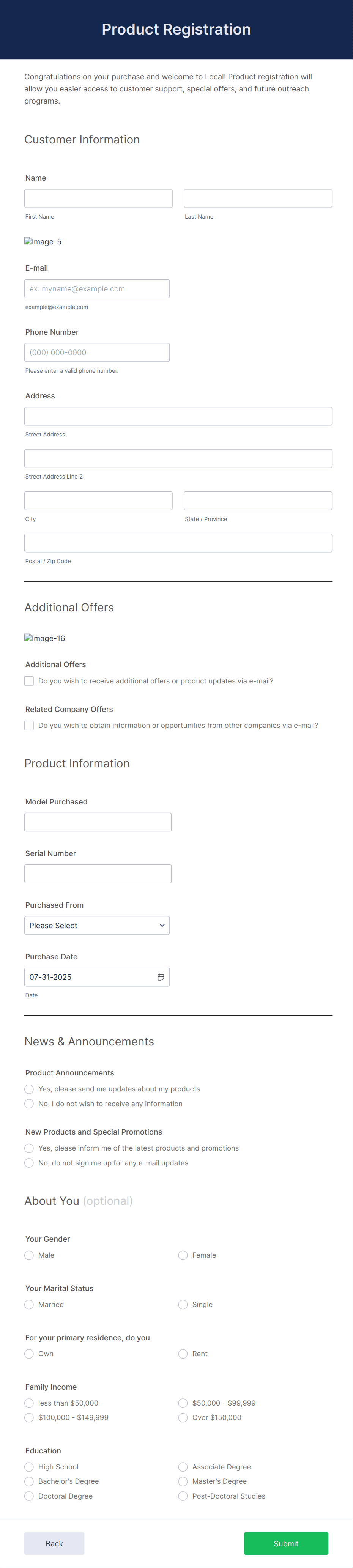Check the Related Company Offers checkbox
This screenshot has height=1568, width=353.
(x=29, y=725)
